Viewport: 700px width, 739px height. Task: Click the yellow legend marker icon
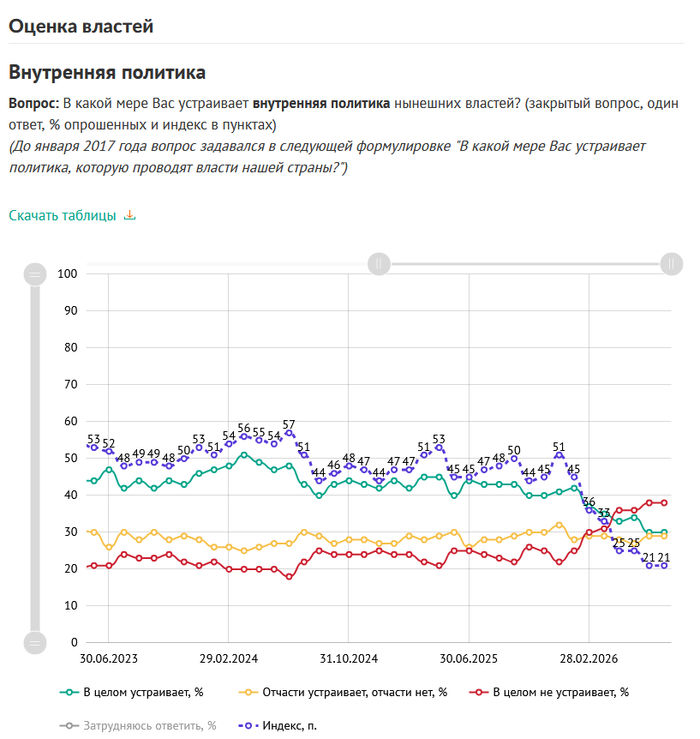click(248, 692)
